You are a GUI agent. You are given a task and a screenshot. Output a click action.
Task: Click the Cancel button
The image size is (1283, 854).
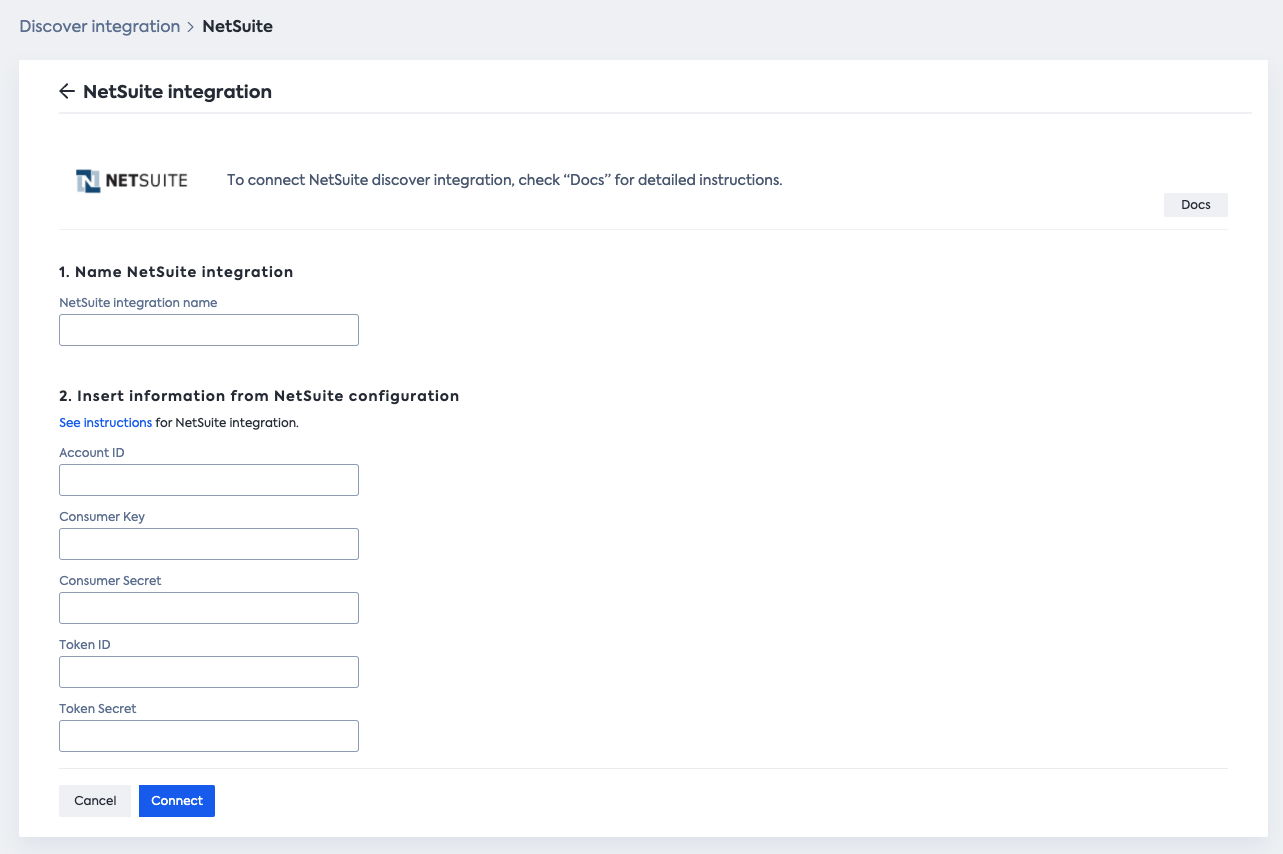(x=95, y=801)
